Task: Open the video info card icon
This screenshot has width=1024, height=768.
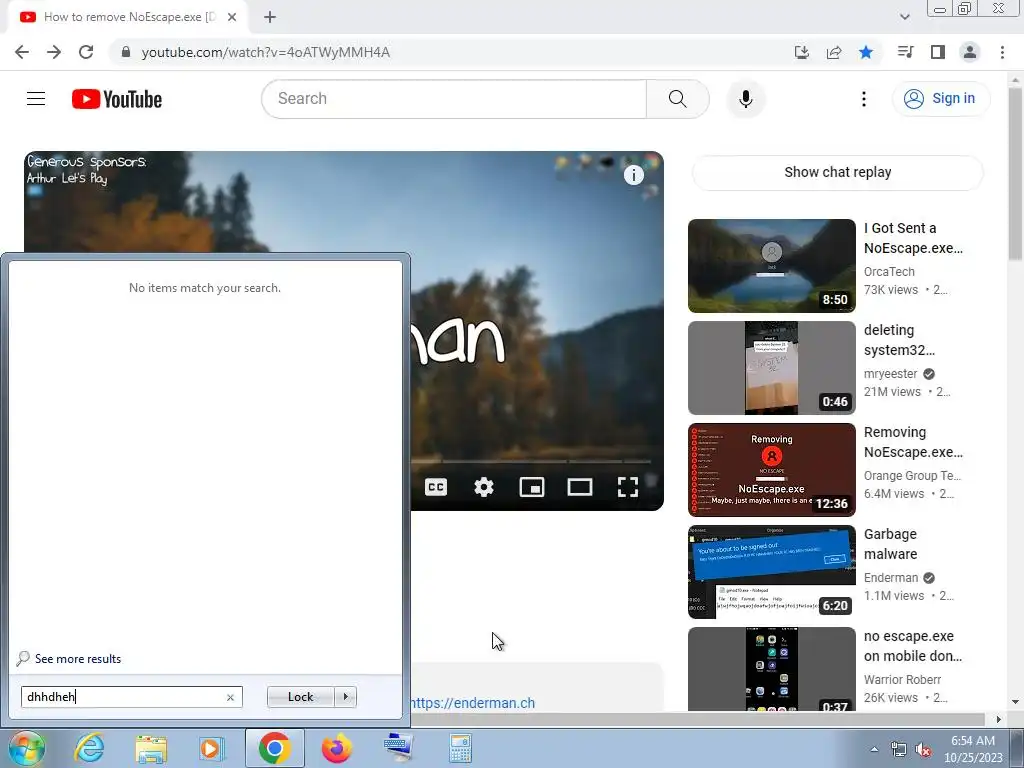Action: pos(633,175)
